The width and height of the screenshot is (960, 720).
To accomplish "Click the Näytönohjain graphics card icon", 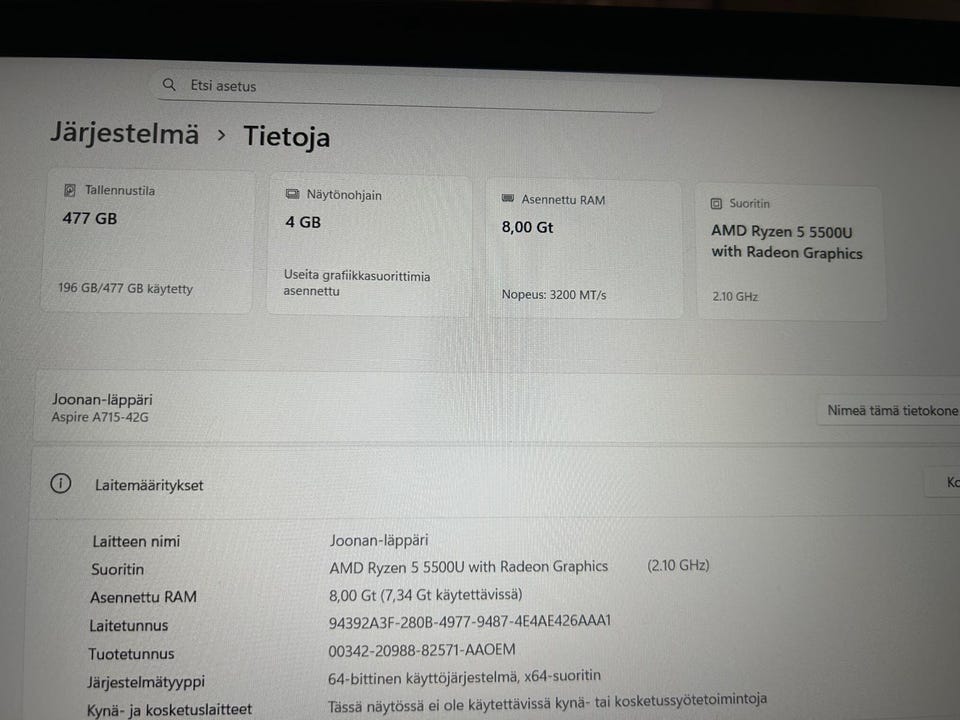I will click(293, 194).
